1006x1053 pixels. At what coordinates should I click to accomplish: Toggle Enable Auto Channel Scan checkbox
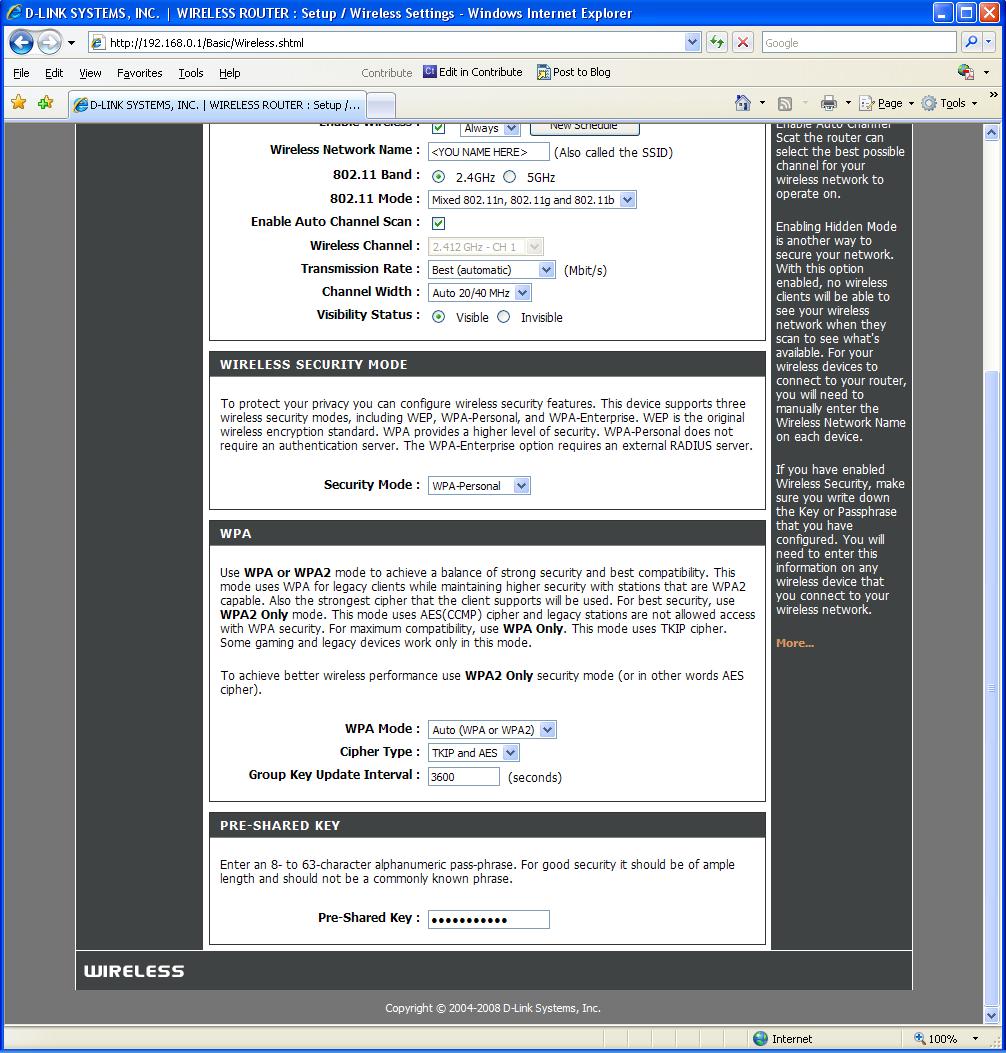[x=439, y=223]
